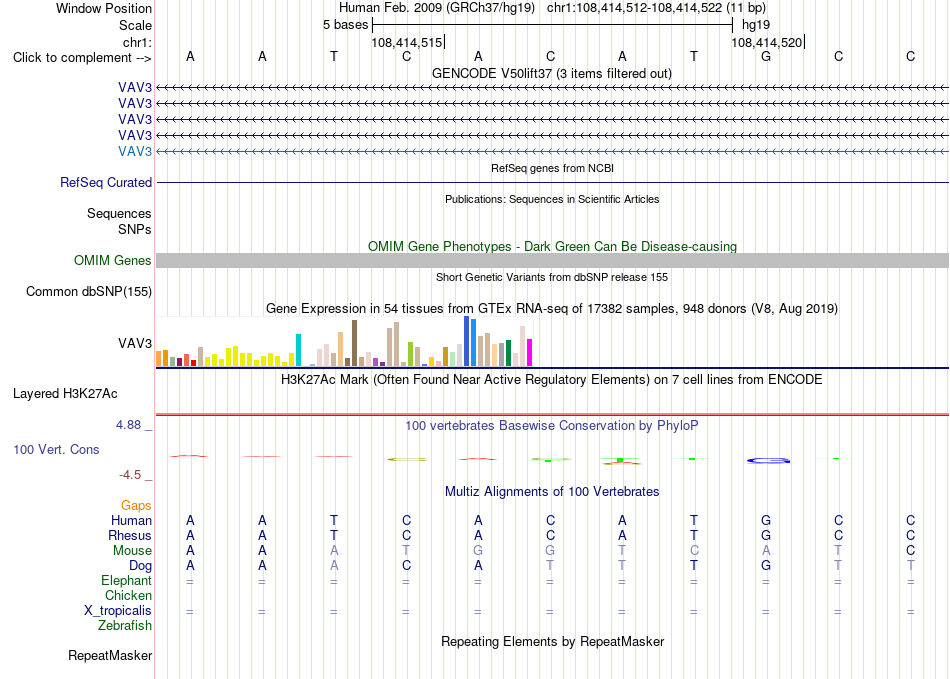This screenshot has width=950, height=679.
Task: Click 'Publications: Sequences in Scientific Articles' title
Action: [x=552, y=199]
